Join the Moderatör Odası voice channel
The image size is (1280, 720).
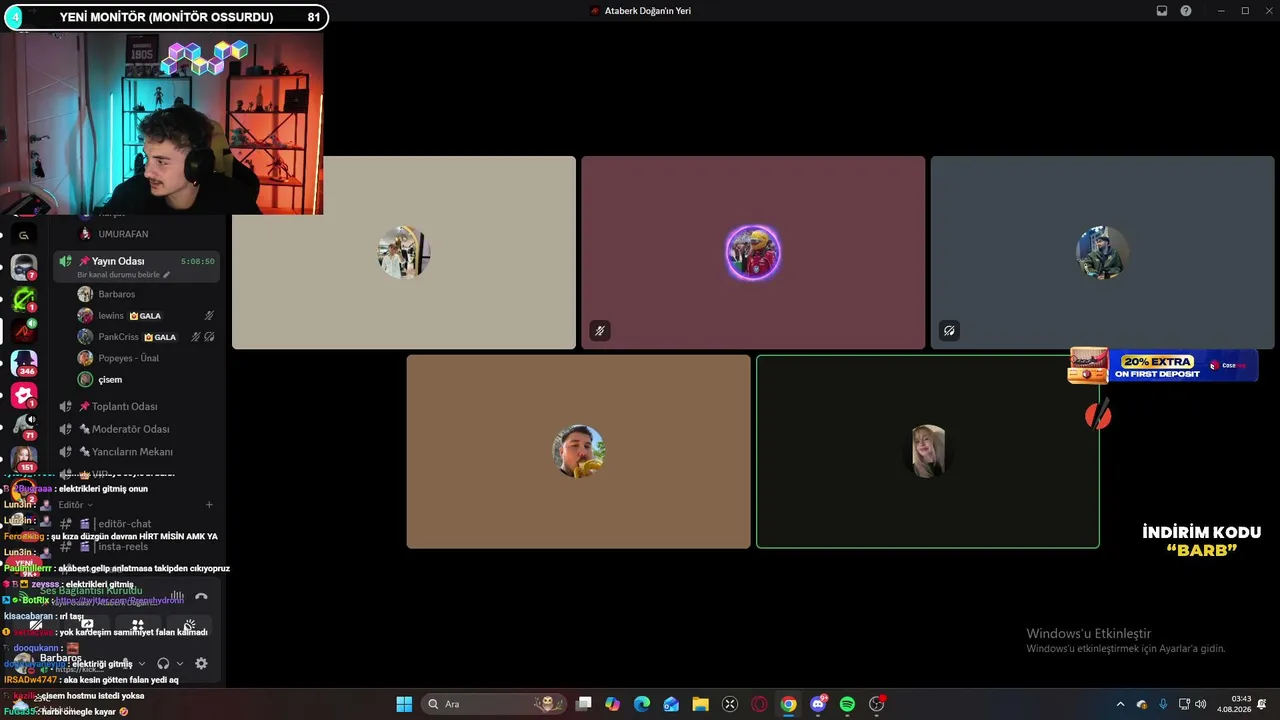pyautogui.click(x=138, y=429)
